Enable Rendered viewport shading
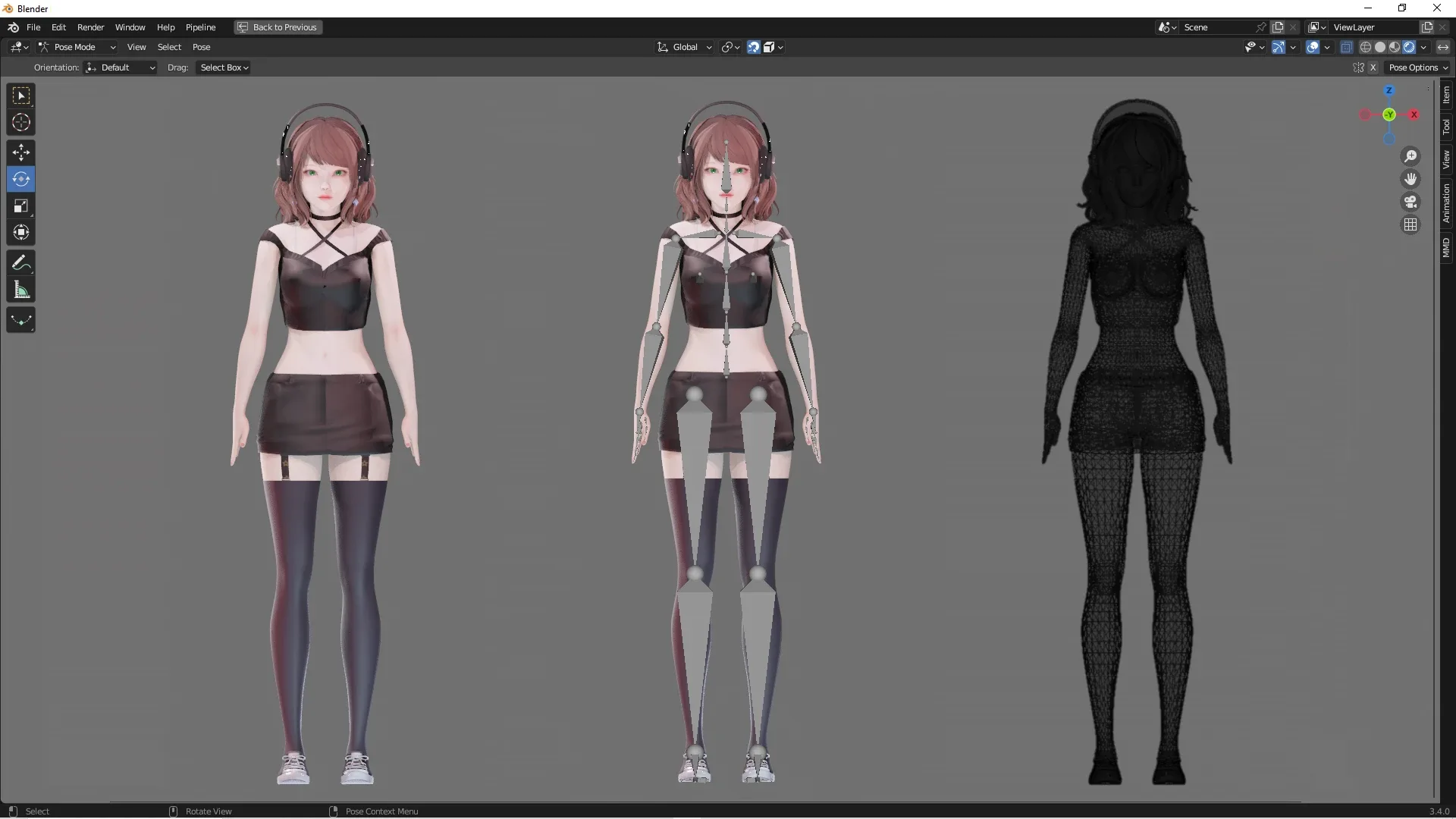Viewport: 1456px width, 819px height. [1408, 46]
